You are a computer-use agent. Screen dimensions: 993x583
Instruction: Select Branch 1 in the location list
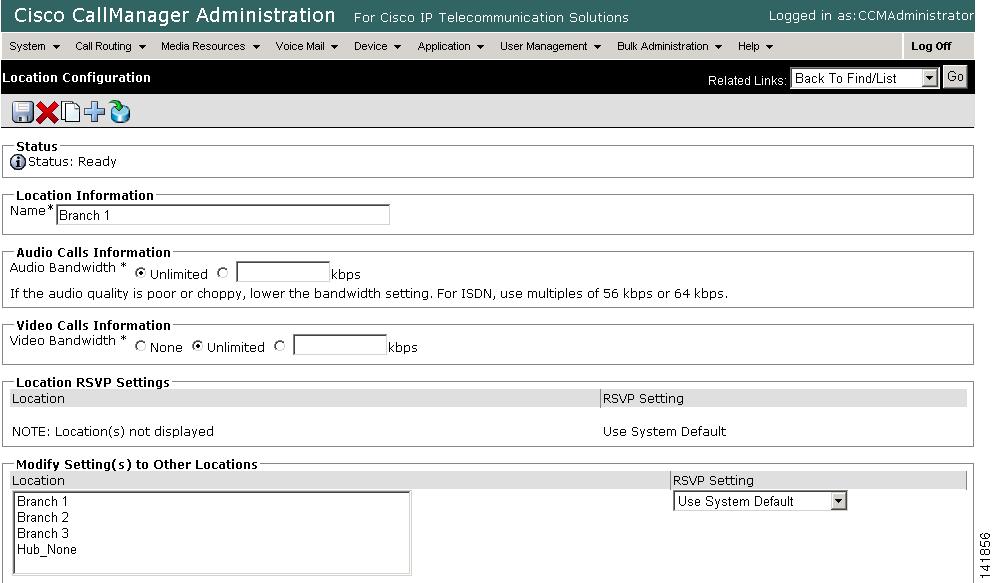click(x=212, y=501)
